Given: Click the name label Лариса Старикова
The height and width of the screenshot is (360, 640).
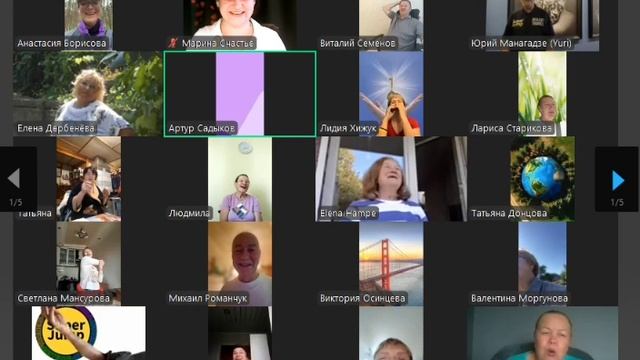Looking at the screenshot, I should click(x=511, y=128).
